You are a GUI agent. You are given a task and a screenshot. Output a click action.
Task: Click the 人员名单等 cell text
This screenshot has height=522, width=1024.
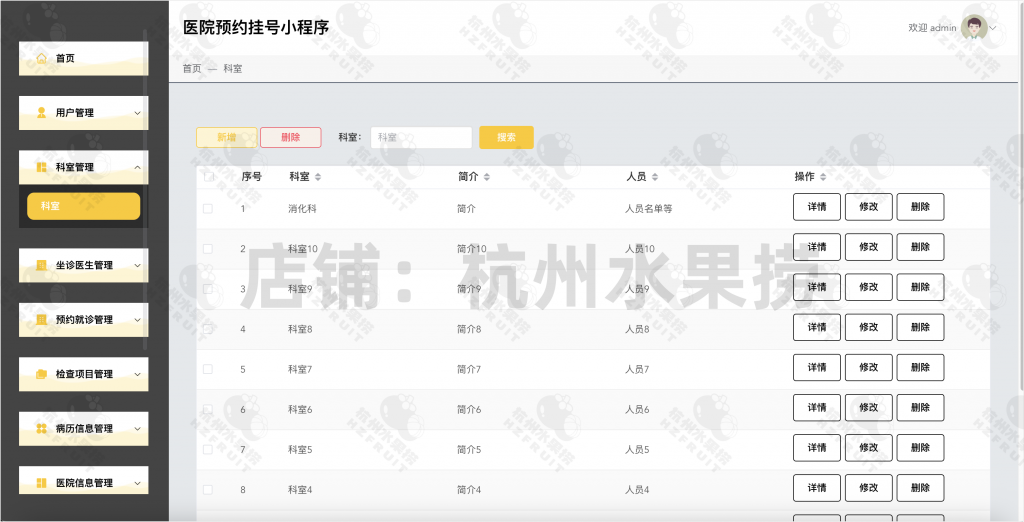(x=648, y=208)
